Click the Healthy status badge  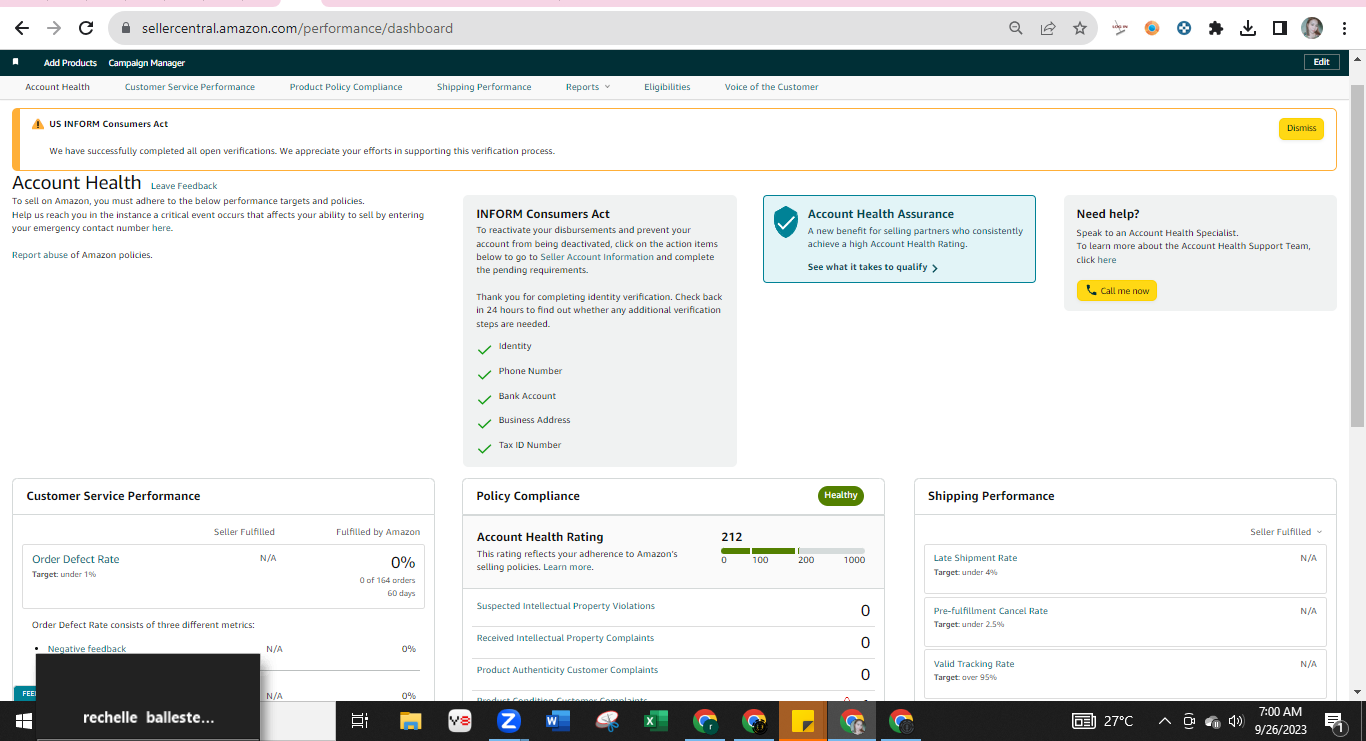[x=841, y=495]
